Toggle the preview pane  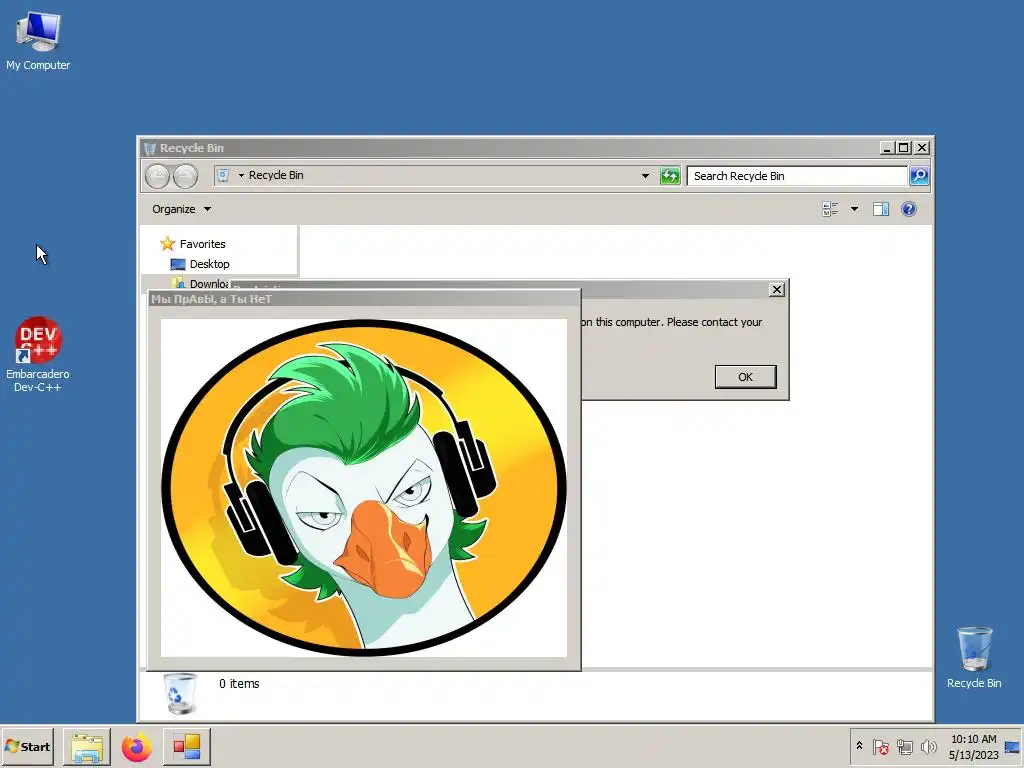881,209
